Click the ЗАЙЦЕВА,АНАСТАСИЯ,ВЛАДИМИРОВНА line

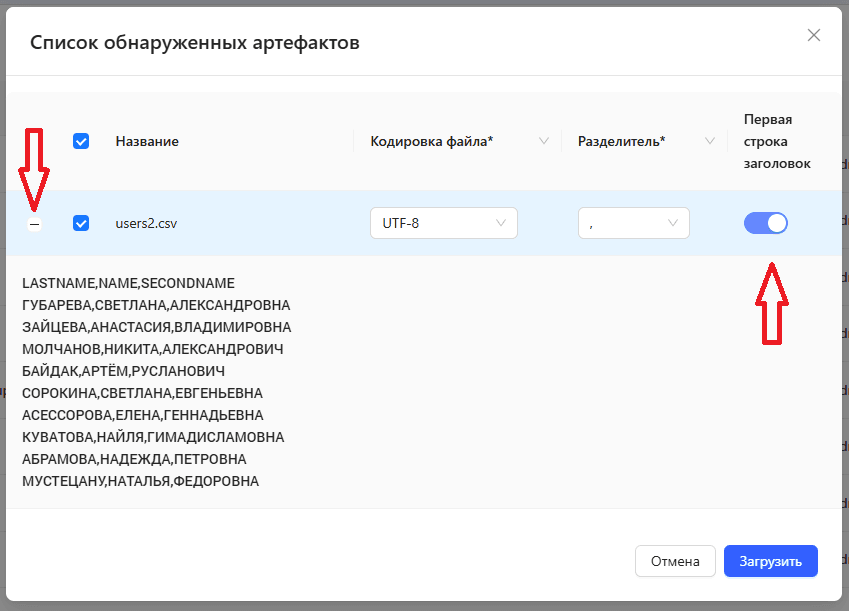tap(156, 327)
